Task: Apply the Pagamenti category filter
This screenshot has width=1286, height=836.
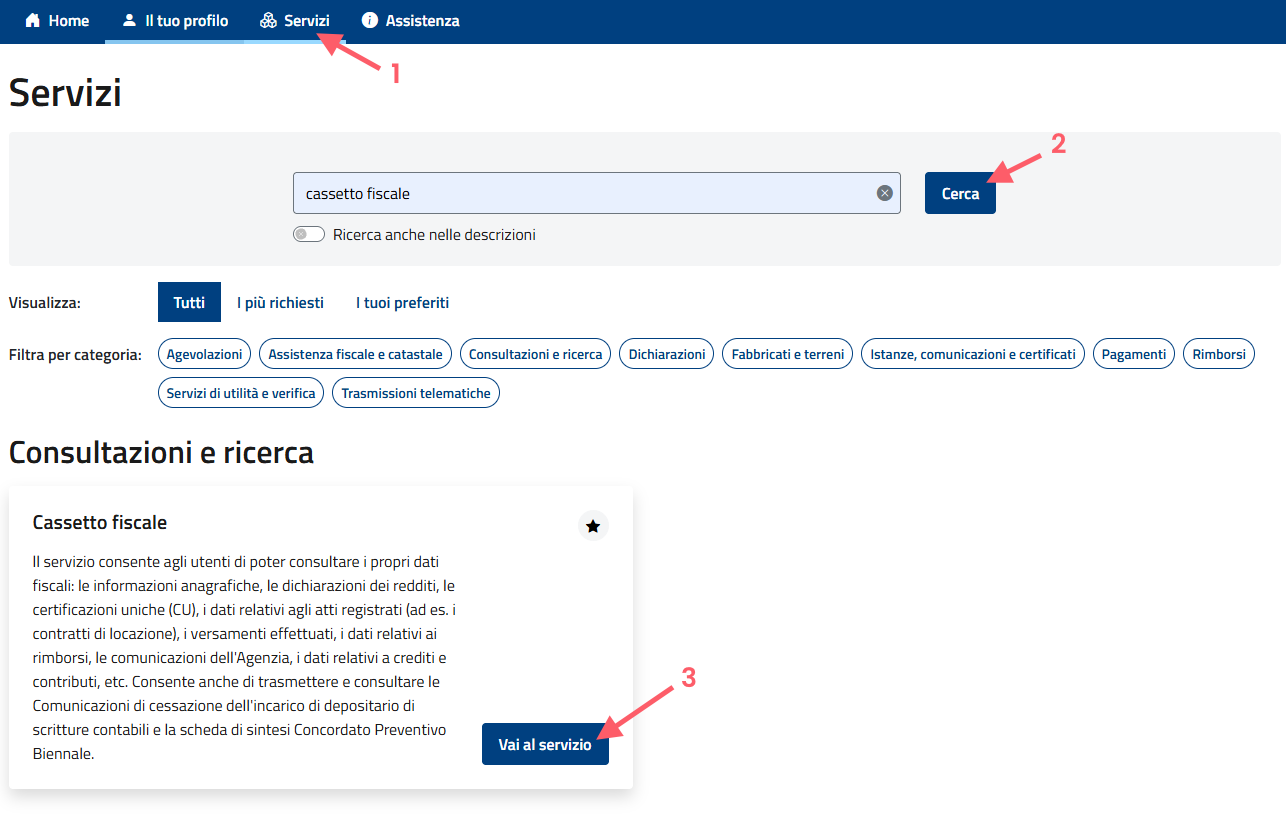Action: [x=1133, y=353]
